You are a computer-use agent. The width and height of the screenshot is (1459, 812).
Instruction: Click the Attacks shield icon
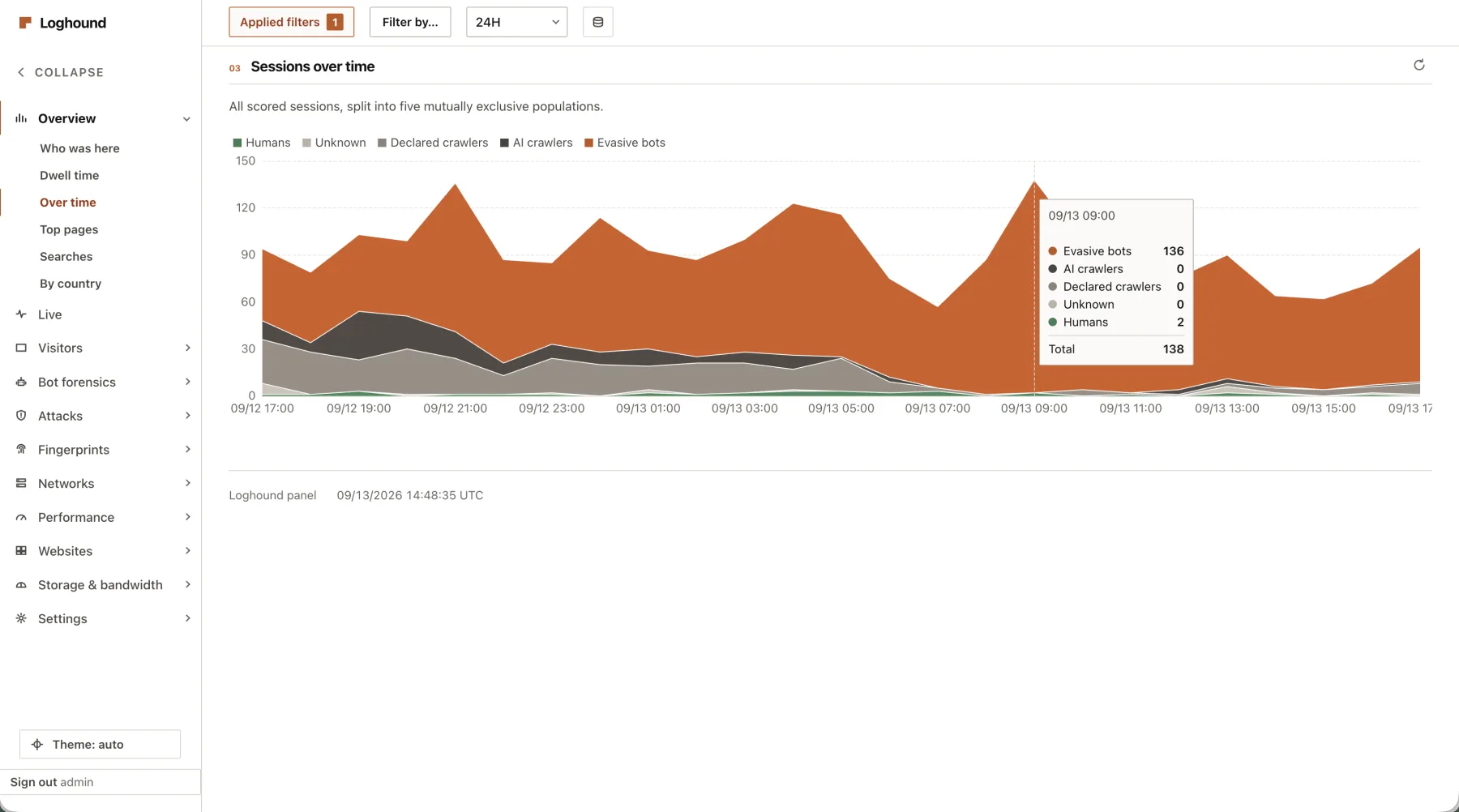pyautogui.click(x=21, y=416)
